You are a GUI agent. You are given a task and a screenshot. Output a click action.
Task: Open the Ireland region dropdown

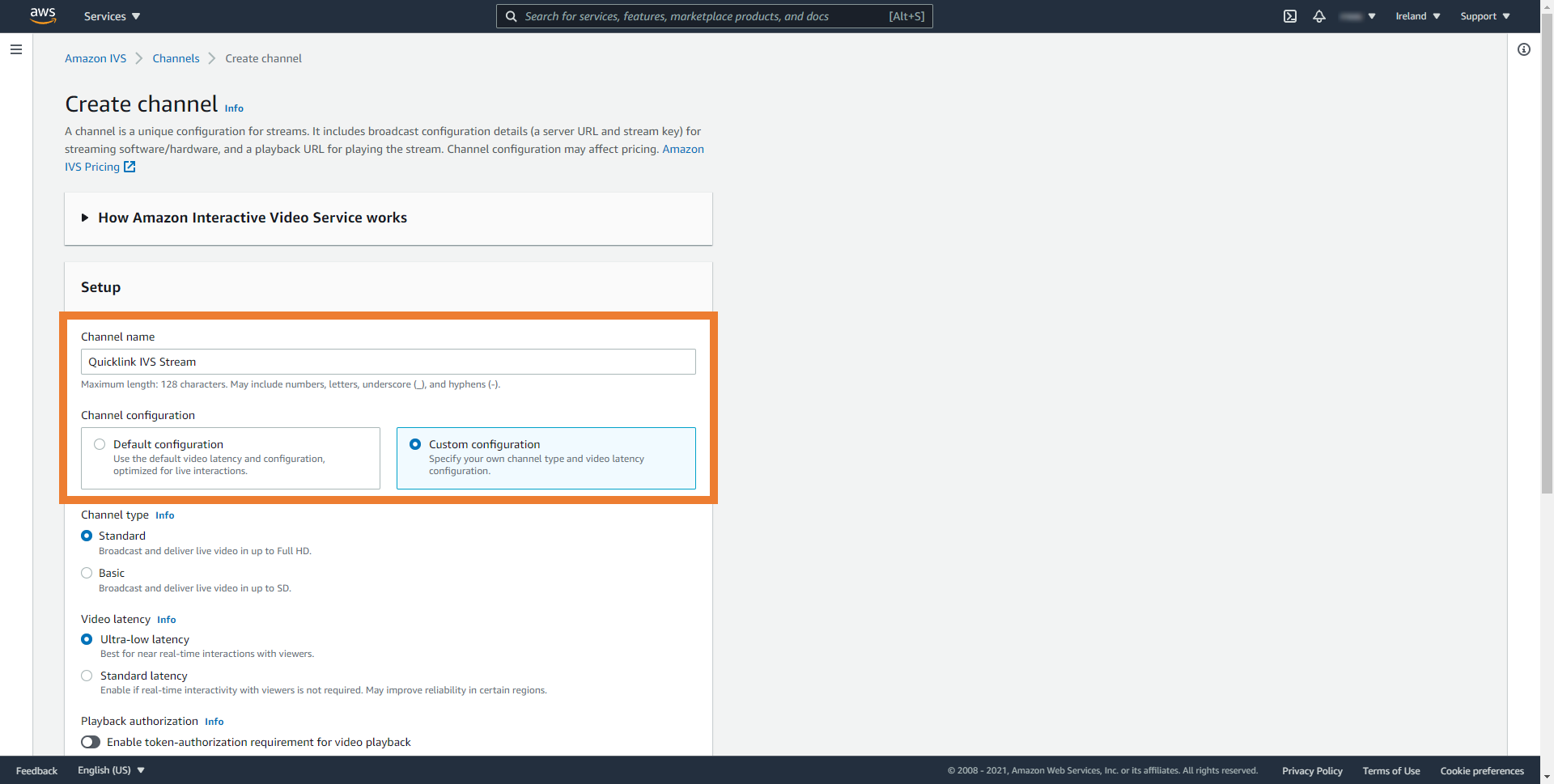pos(1418,16)
